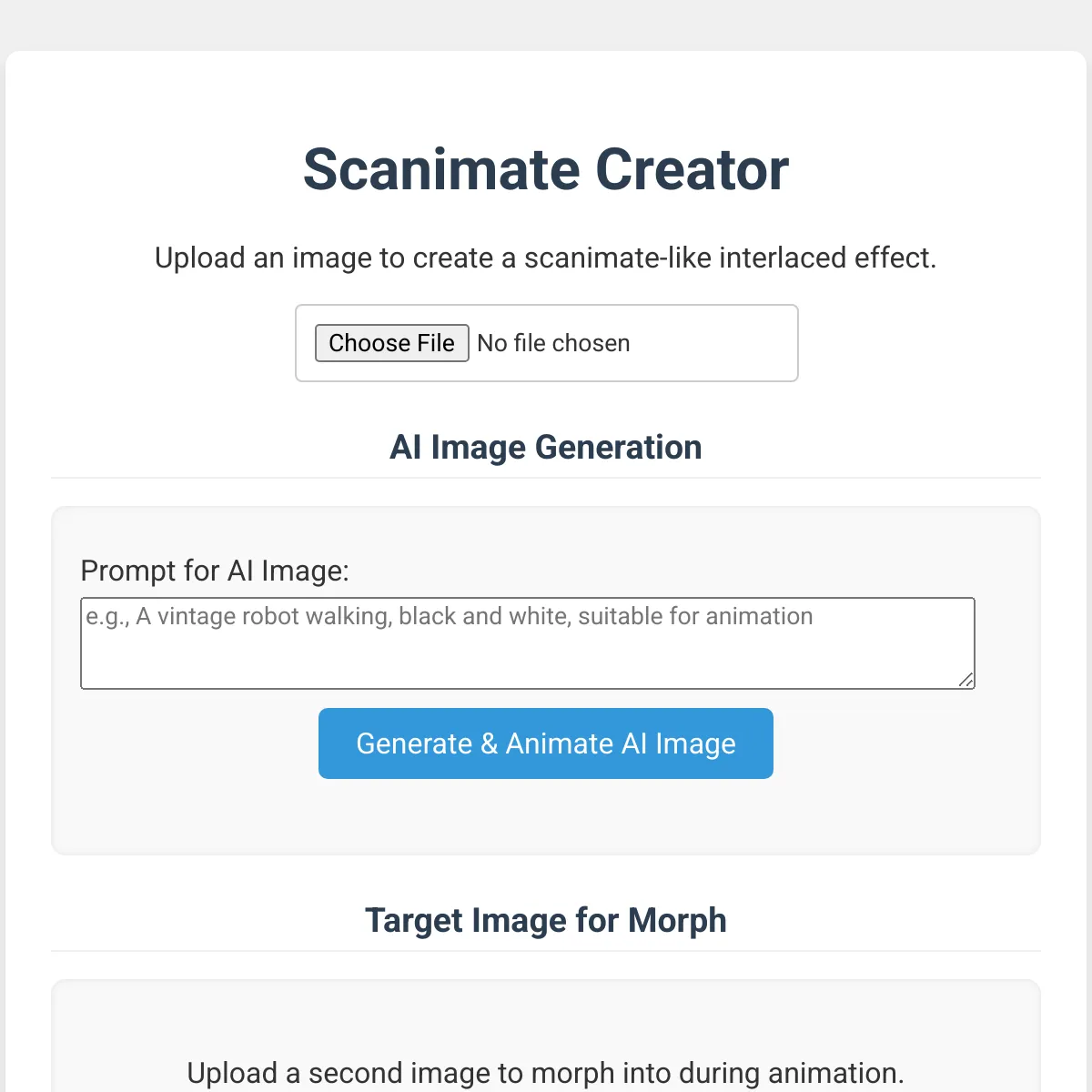Click the "No file chosen" text

tap(553, 343)
